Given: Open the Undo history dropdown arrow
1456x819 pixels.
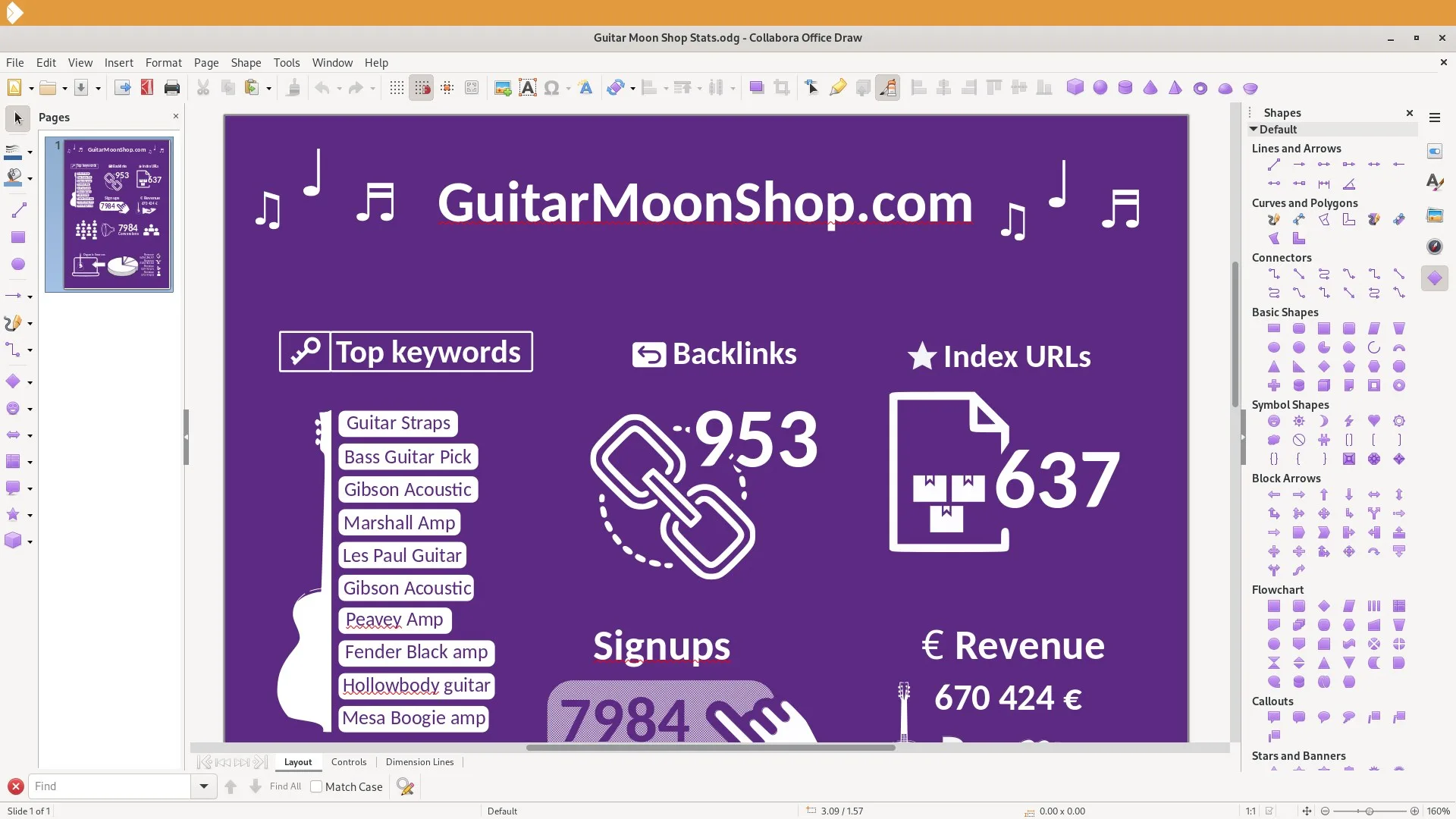Looking at the screenshot, I should tap(339, 88).
